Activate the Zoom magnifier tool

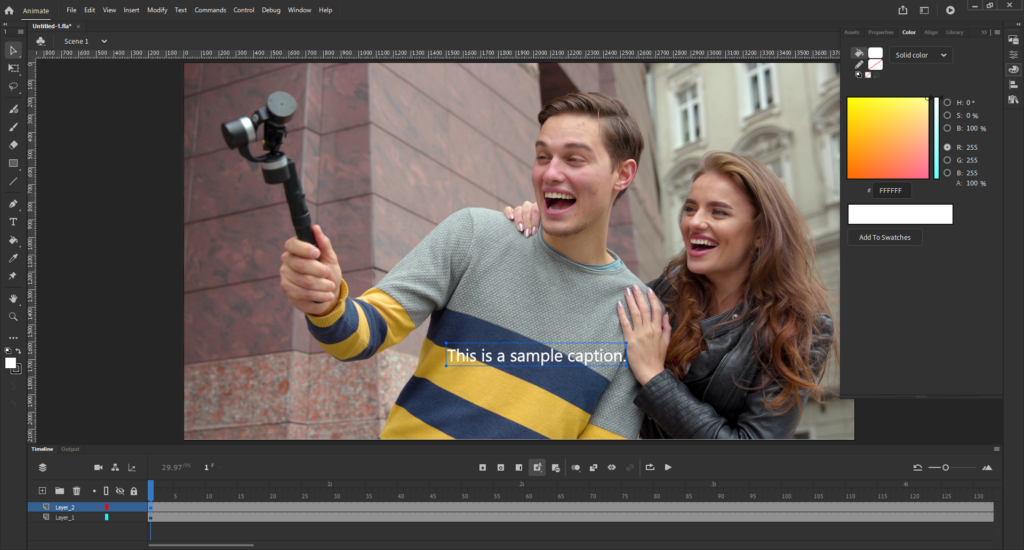point(13,316)
